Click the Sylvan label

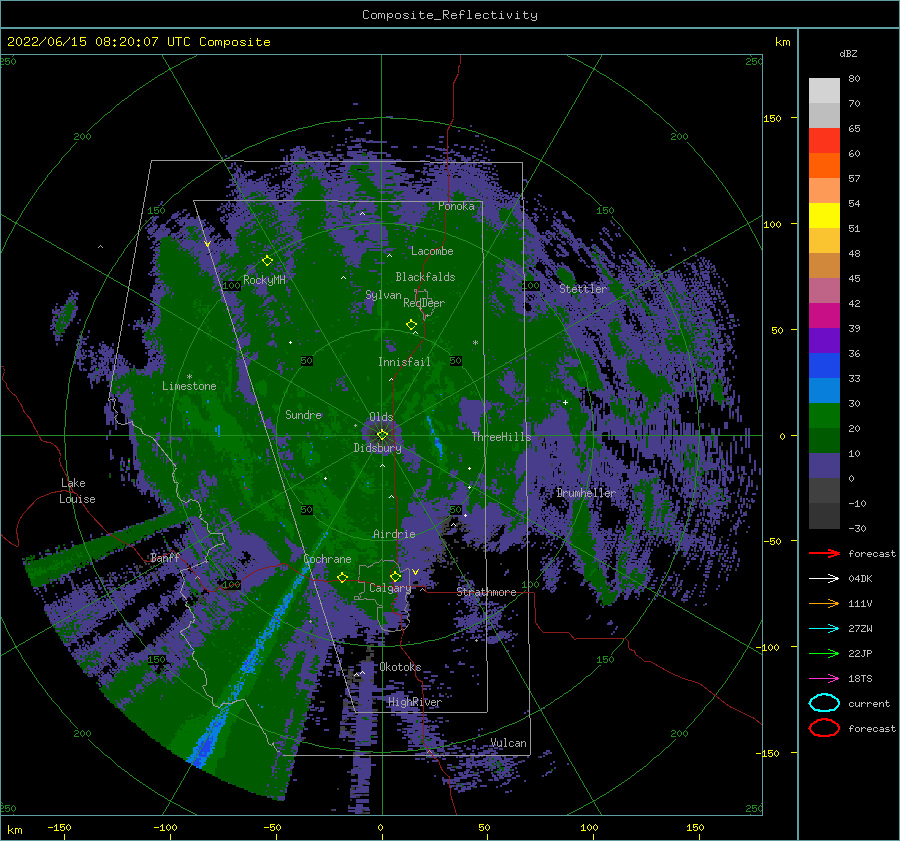[383, 295]
